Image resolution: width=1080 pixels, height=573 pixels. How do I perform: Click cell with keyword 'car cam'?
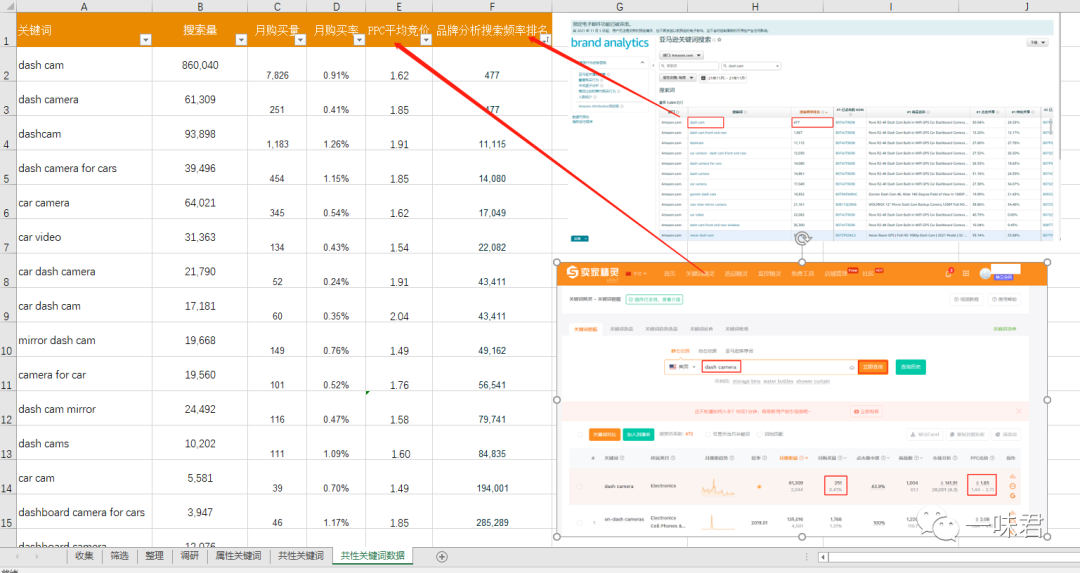click(x=84, y=478)
